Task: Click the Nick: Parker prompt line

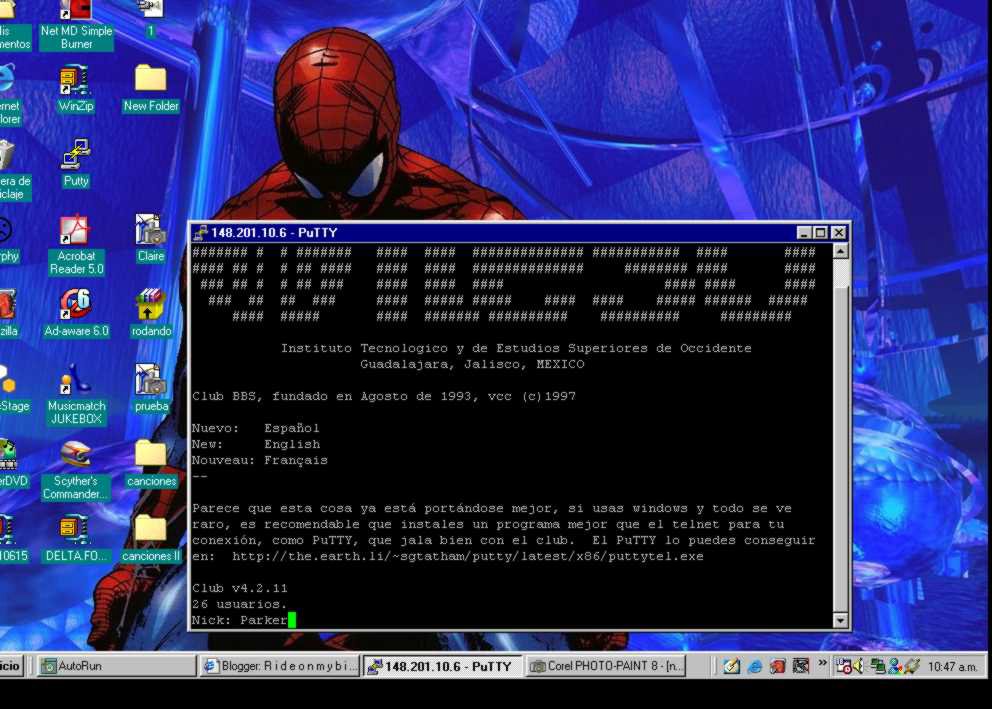Action: (244, 620)
